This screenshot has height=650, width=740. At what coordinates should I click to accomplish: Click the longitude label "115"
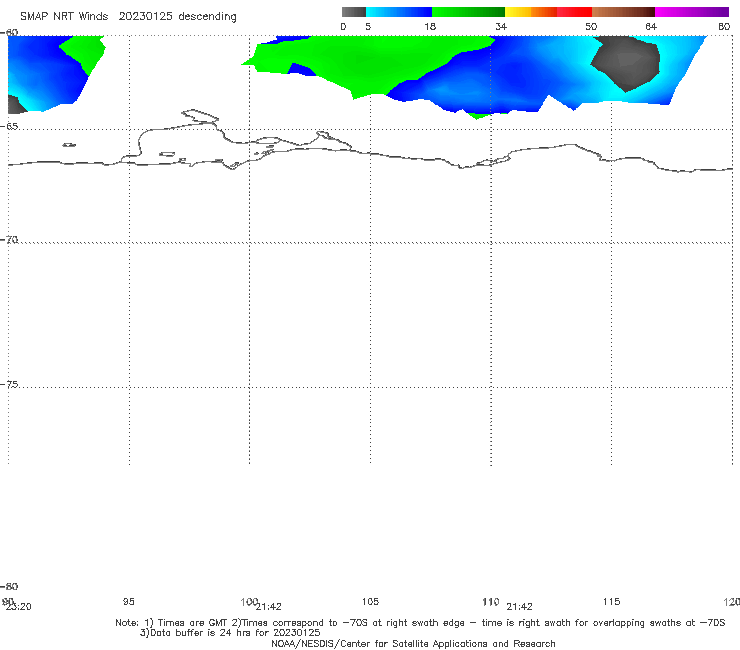click(x=612, y=601)
